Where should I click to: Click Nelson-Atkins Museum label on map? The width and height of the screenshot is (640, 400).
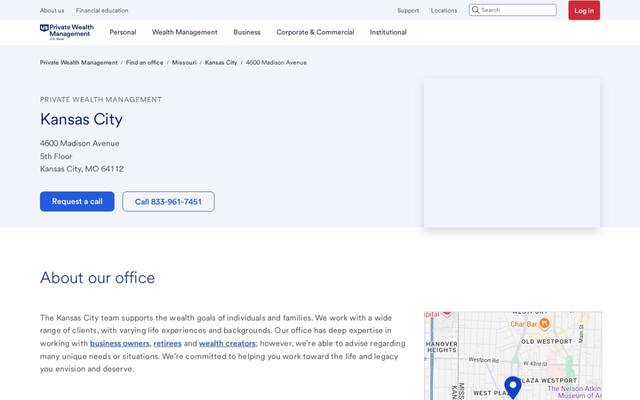(x=574, y=392)
